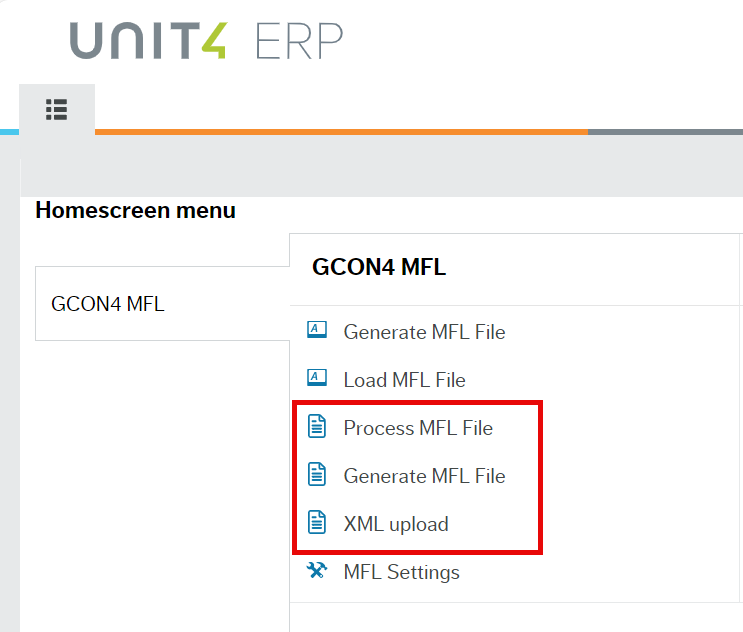
Task: Click the 'A' report icon beside first Generate MFL File
Action: [x=317, y=331]
